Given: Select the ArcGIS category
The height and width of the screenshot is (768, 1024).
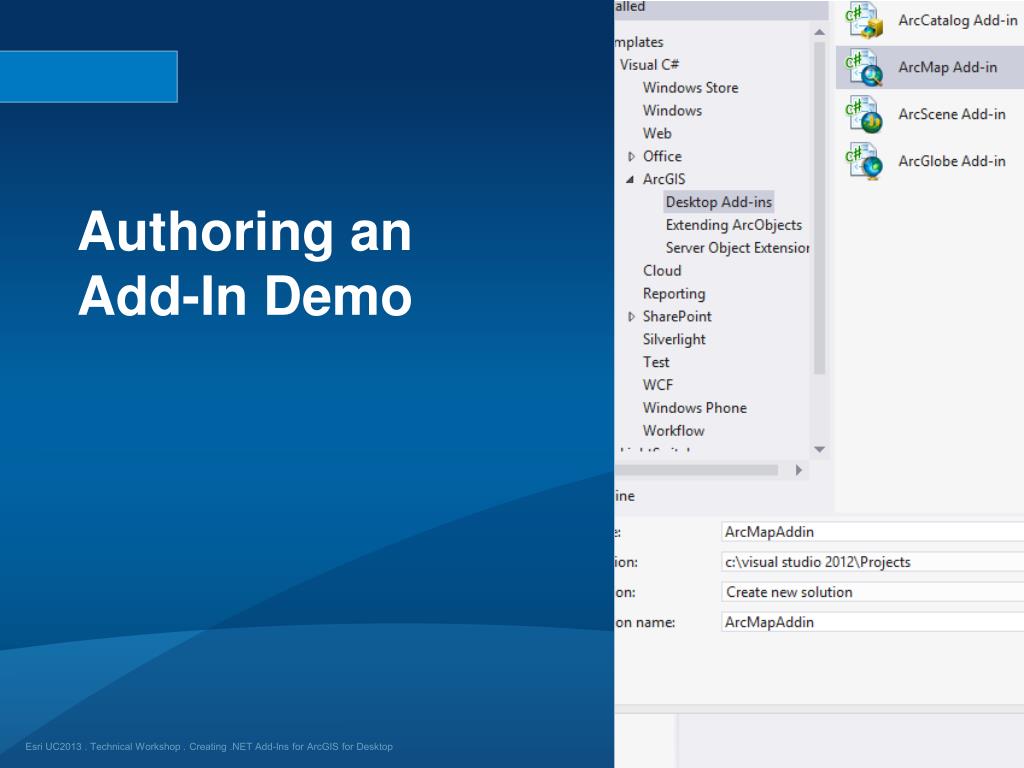Looking at the screenshot, I should click(664, 179).
